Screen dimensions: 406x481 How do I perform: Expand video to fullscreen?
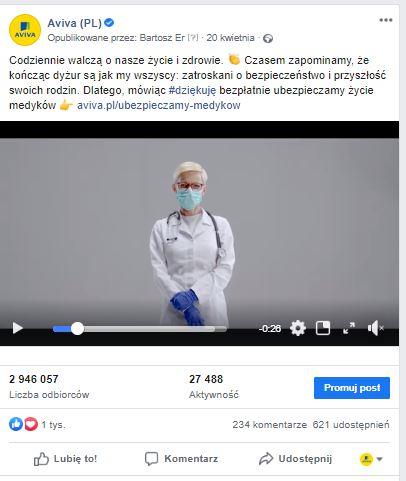349,328
